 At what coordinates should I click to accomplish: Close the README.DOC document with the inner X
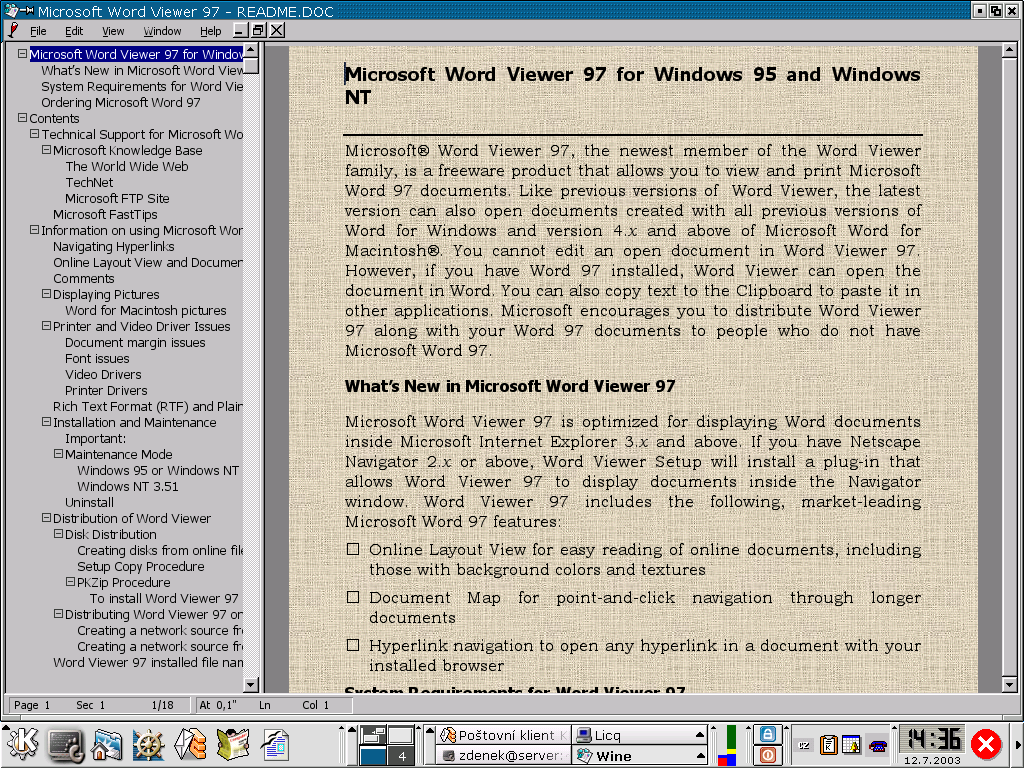[277, 30]
